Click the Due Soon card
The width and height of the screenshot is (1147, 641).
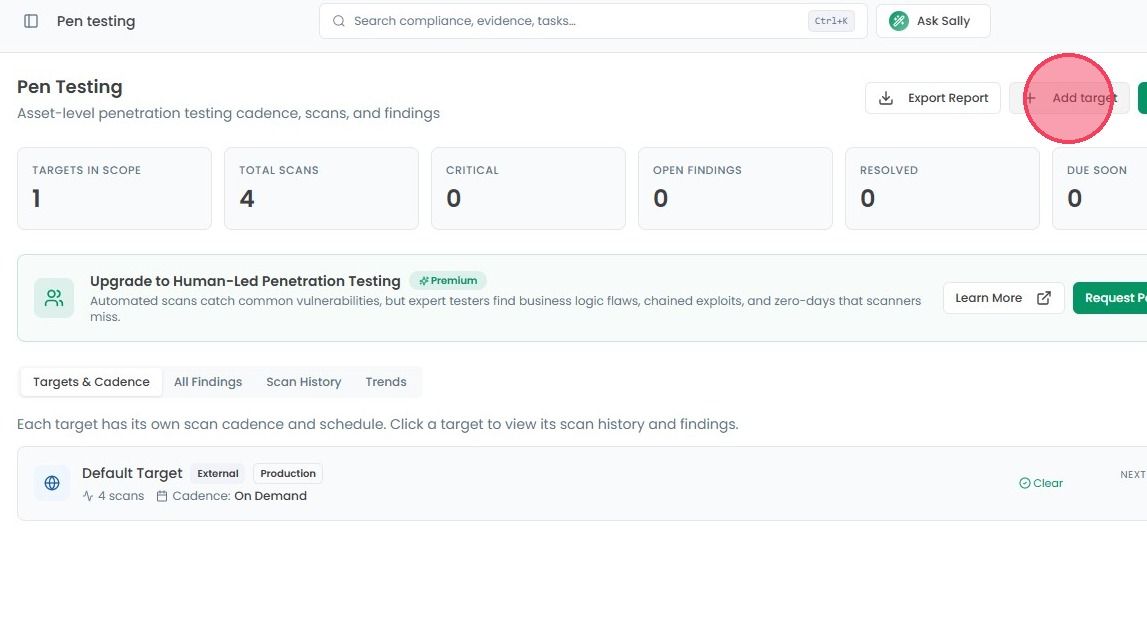(1099, 189)
